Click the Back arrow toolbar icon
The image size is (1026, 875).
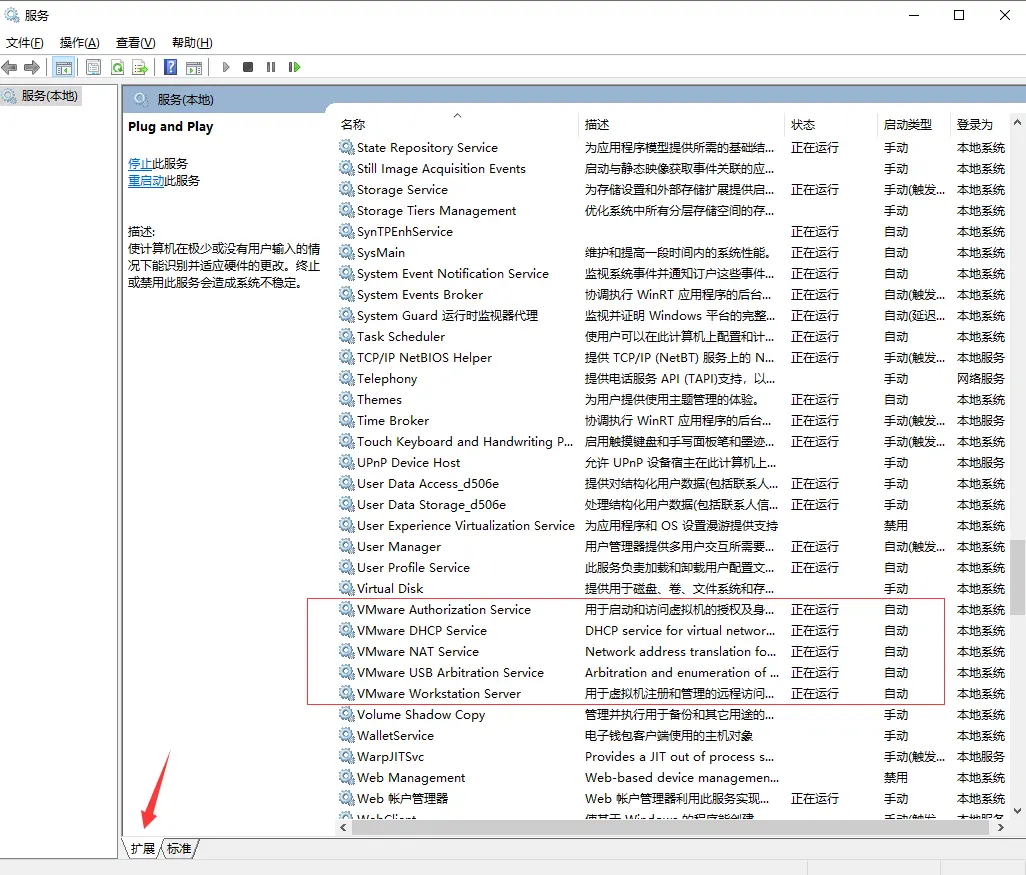click(x=9, y=67)
